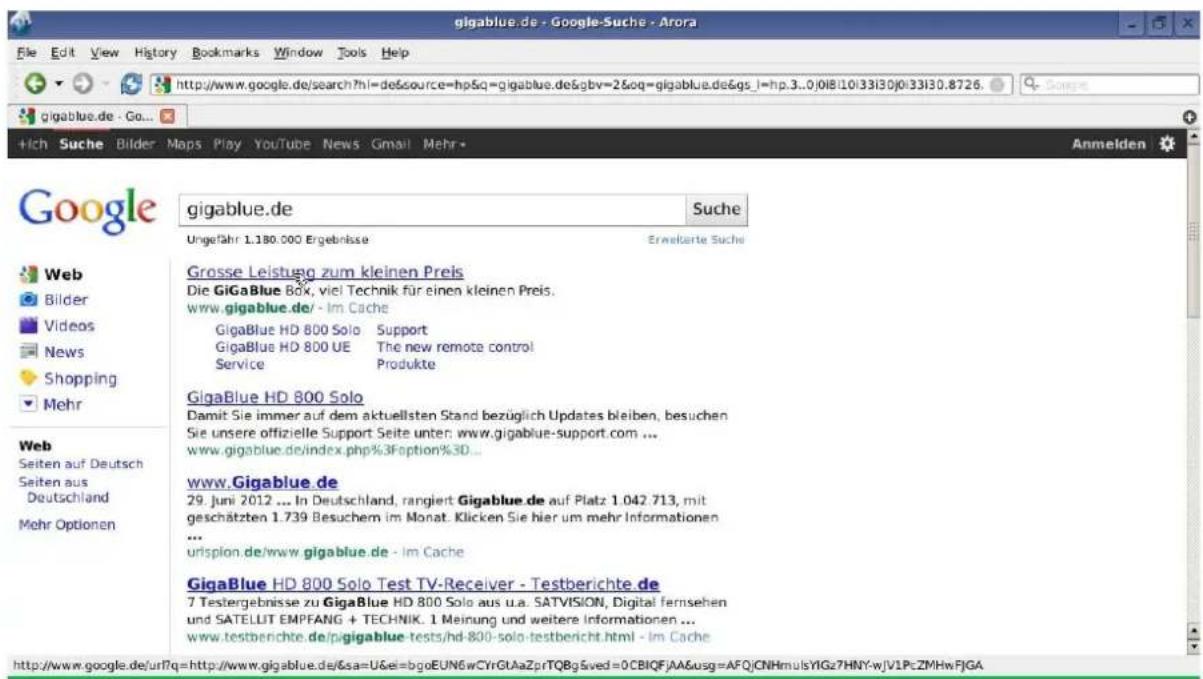Image resolution: width=1203 pixels, height=679 pixels.
Task: Click the Suche search button
Action: coord(716,210)
